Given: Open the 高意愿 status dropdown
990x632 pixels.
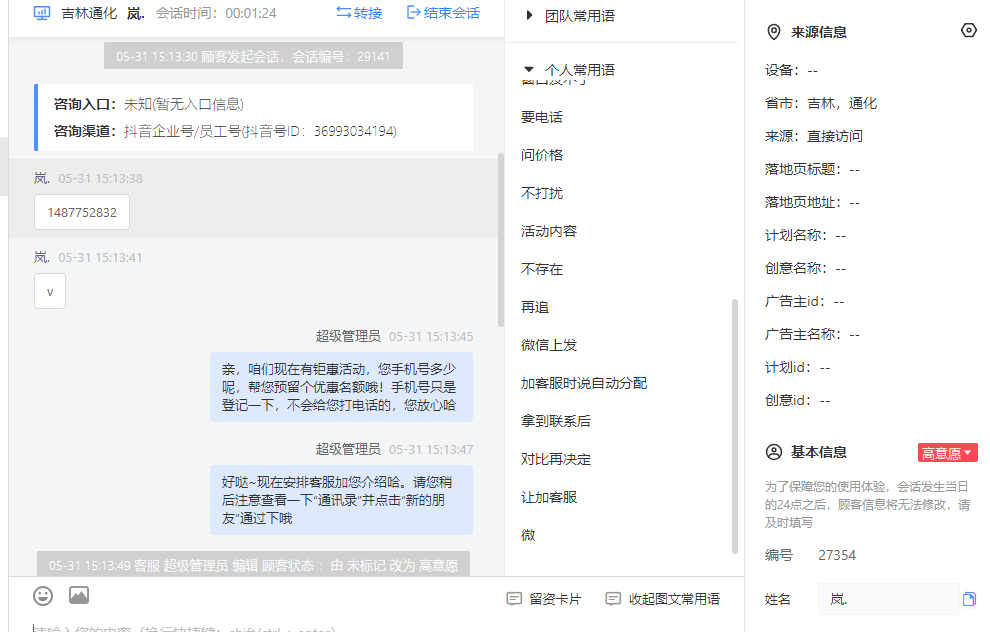Looking at the screenshot, I should coord(947,453).
